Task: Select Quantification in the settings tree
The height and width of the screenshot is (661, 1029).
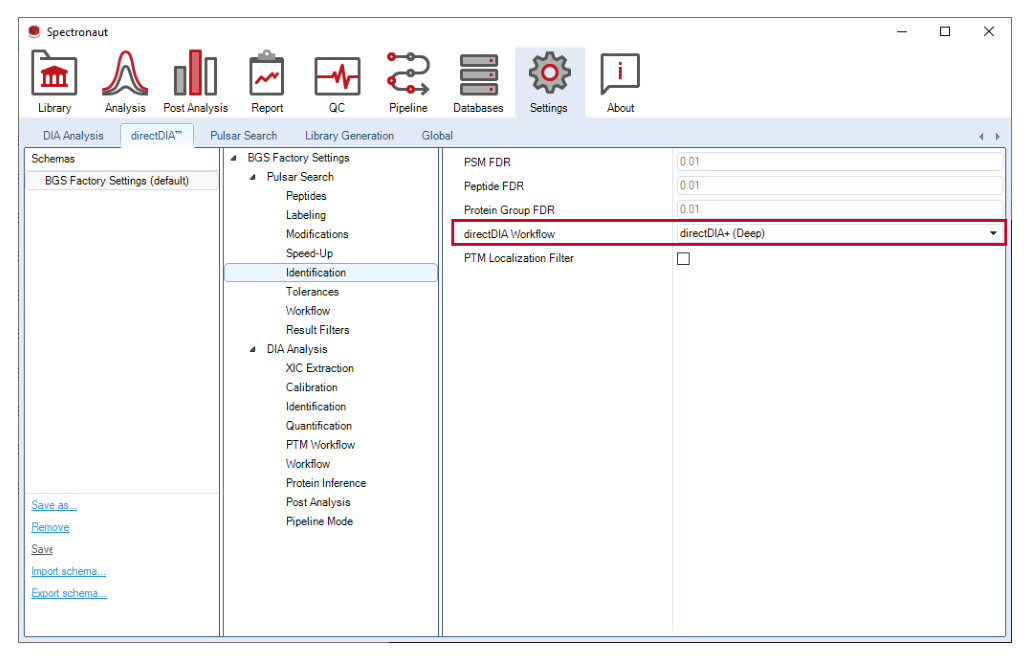Action: 319,425
